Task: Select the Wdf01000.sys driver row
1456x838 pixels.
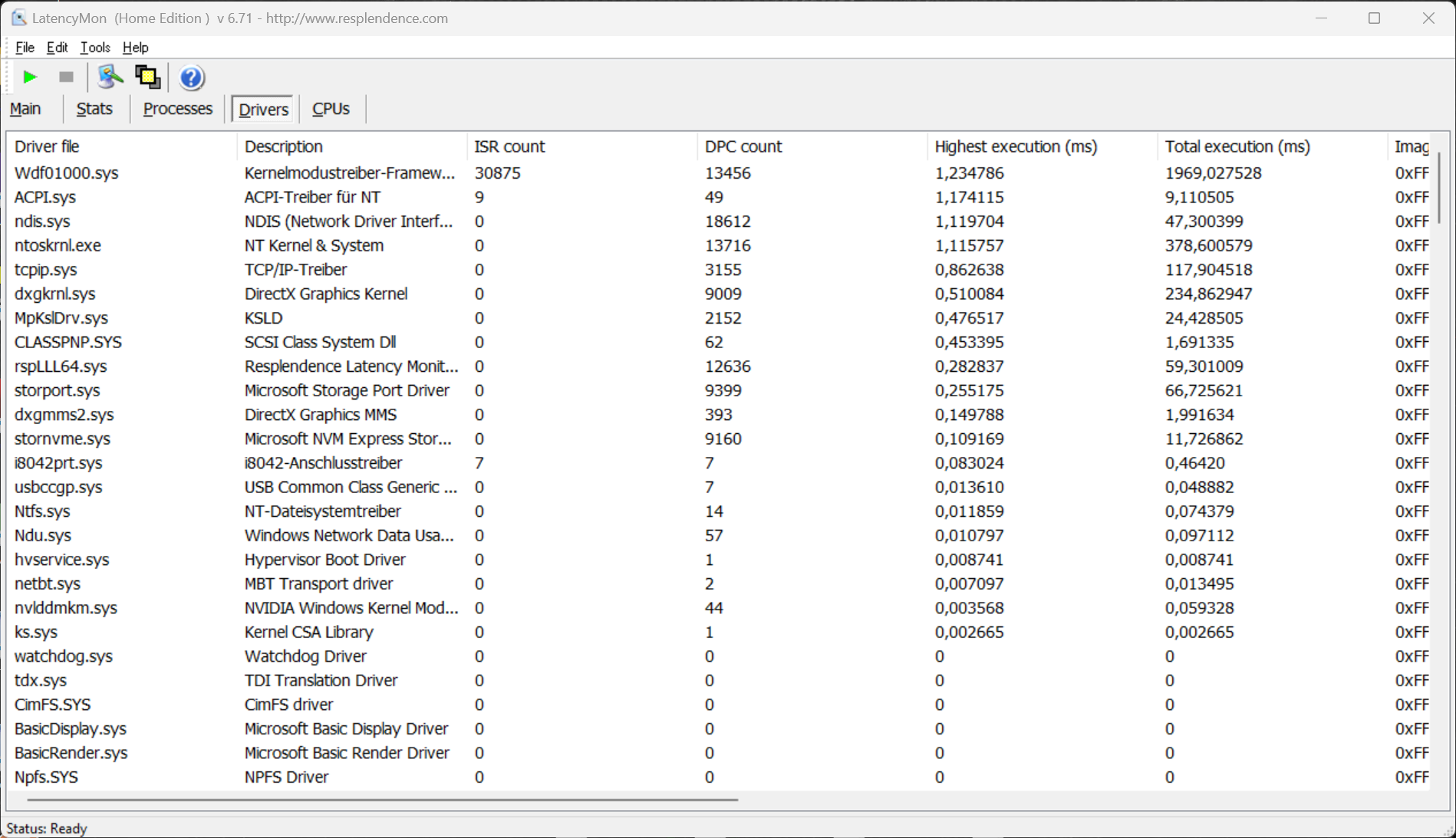Action: coord(718,173)
